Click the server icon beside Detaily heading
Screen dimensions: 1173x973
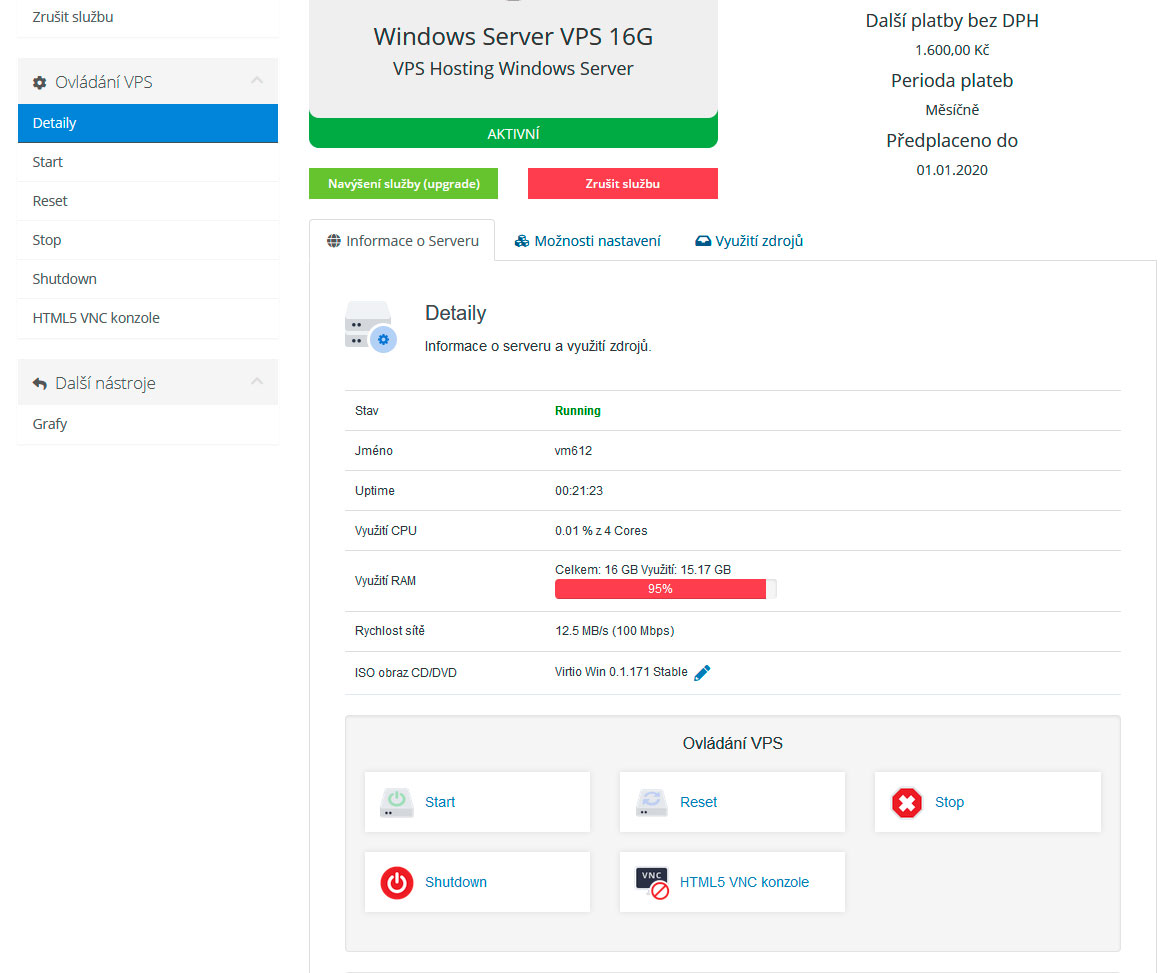click(369, 324)
